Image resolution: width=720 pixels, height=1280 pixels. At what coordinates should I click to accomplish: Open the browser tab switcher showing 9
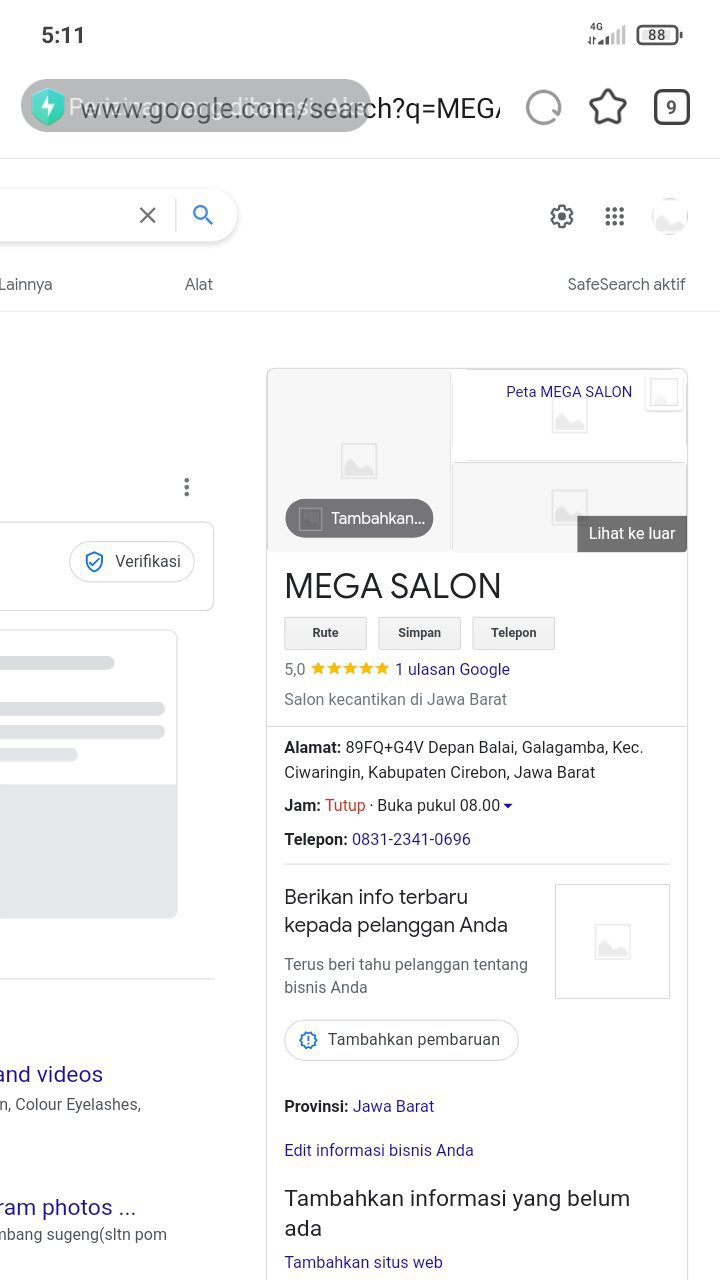pos(671,107)
